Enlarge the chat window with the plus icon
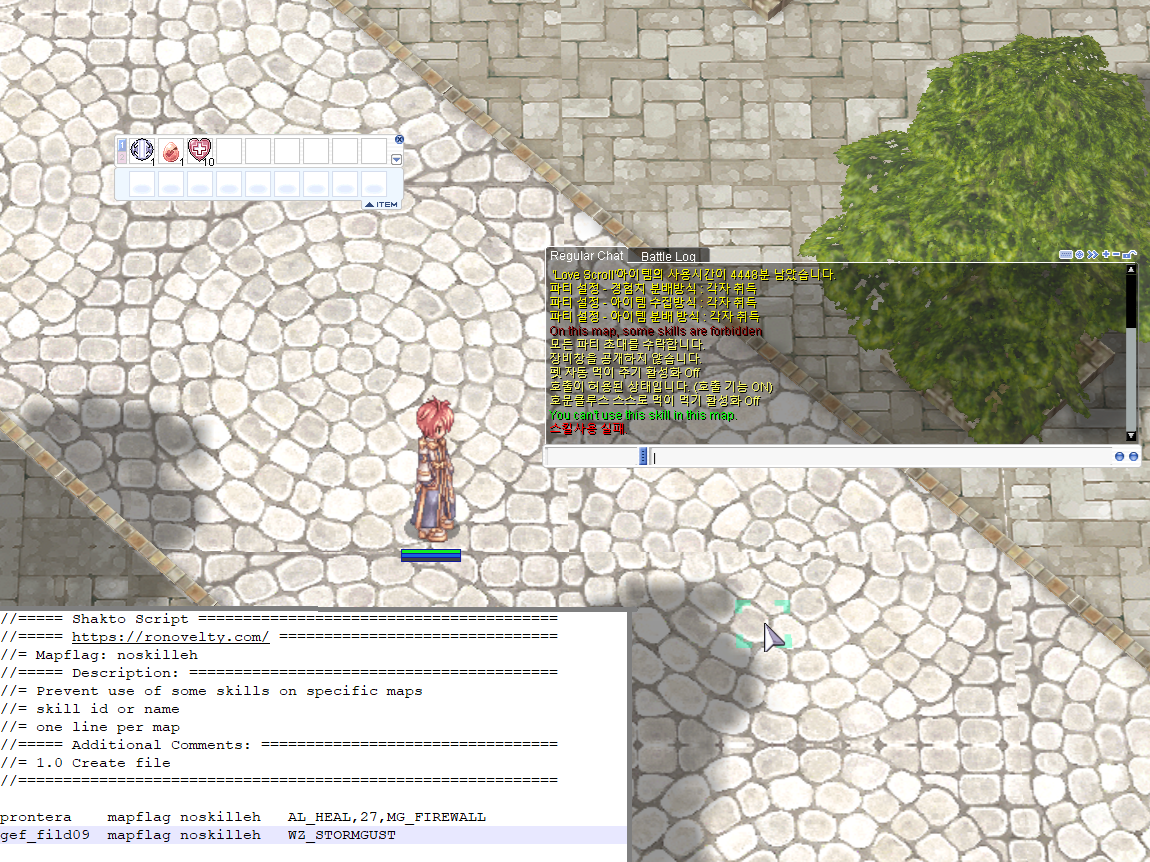 (1105, 254)
